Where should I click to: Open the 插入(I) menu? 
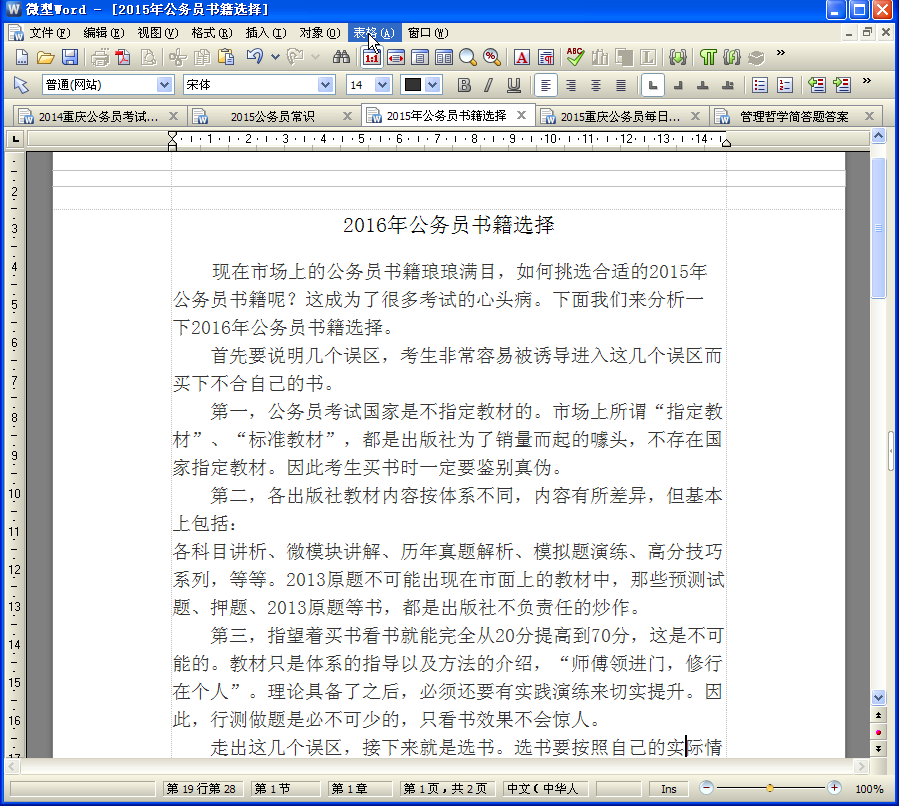(266, 33)
